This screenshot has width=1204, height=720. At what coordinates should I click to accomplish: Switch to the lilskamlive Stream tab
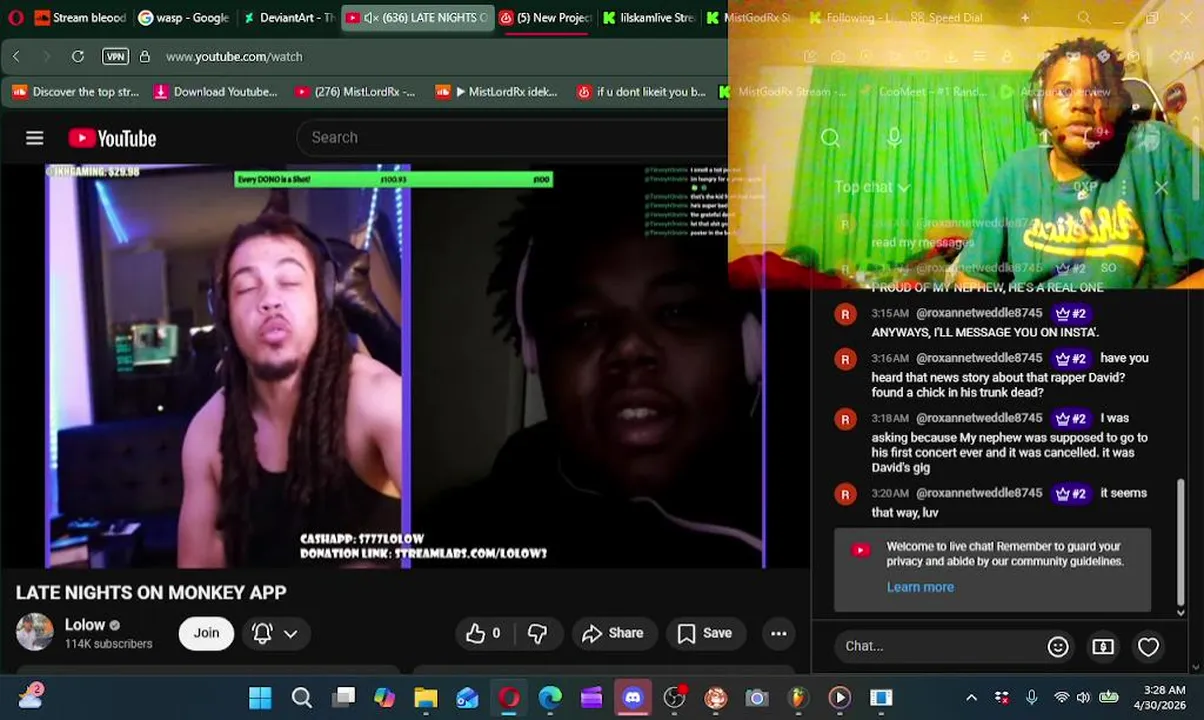[x=648, y=17]
